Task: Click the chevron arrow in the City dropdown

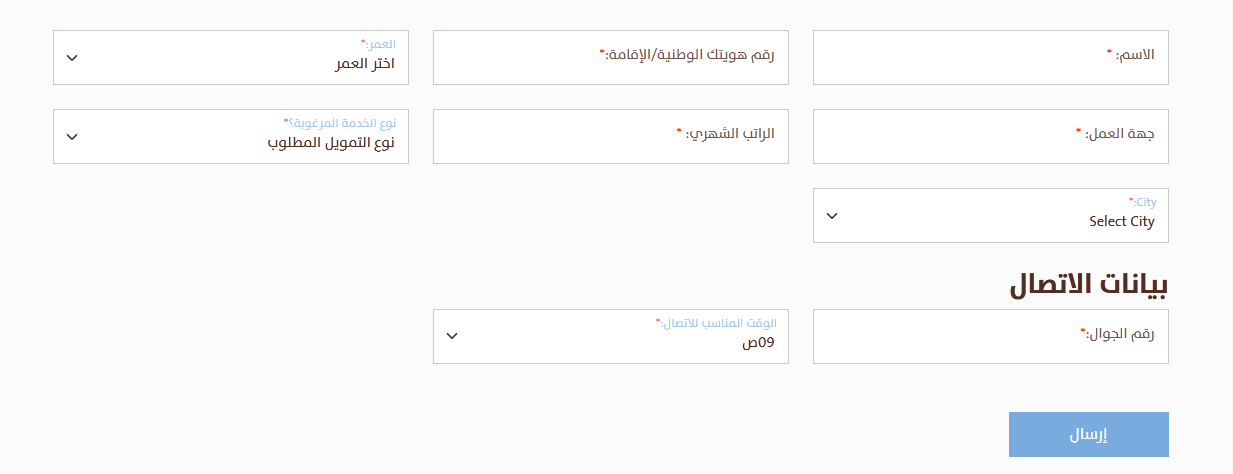Action: coord(832,216)
